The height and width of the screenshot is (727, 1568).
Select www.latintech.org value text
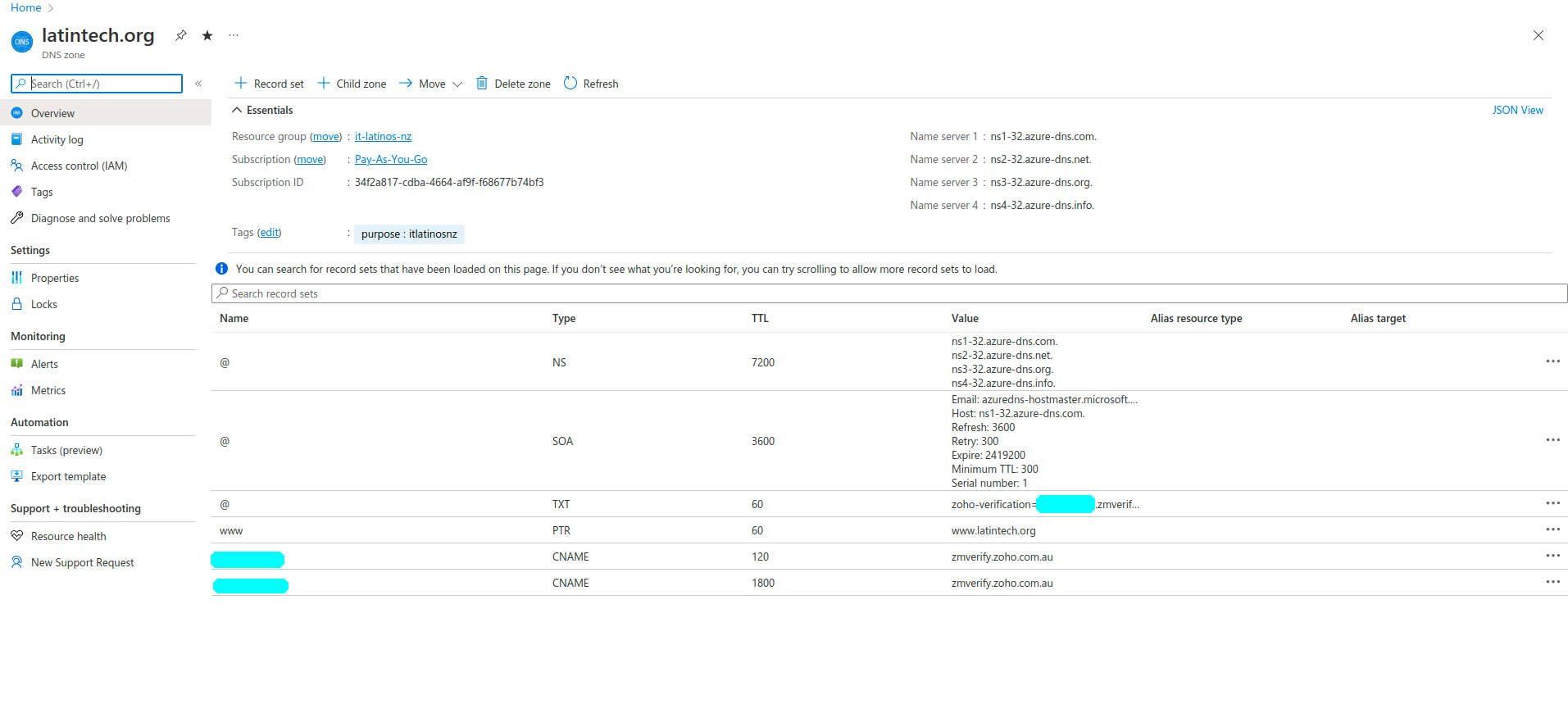tap(993, 531)
